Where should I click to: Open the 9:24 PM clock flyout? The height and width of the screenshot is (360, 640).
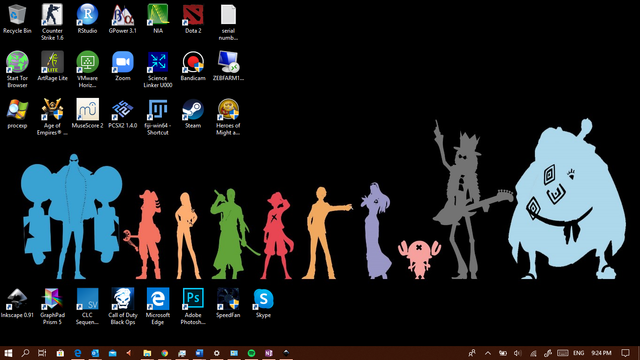601,353
